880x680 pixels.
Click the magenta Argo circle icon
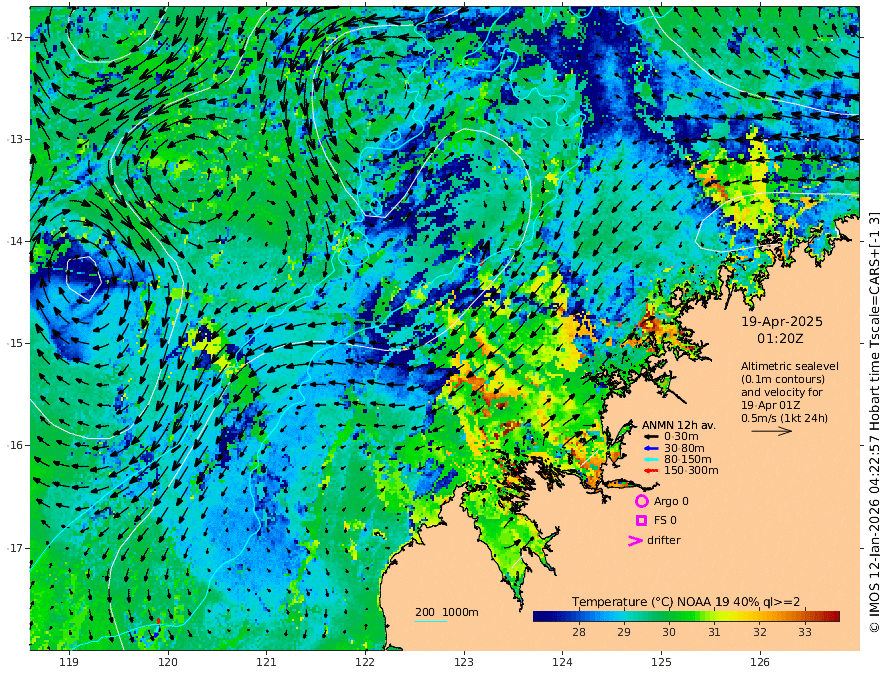point(641,501)
